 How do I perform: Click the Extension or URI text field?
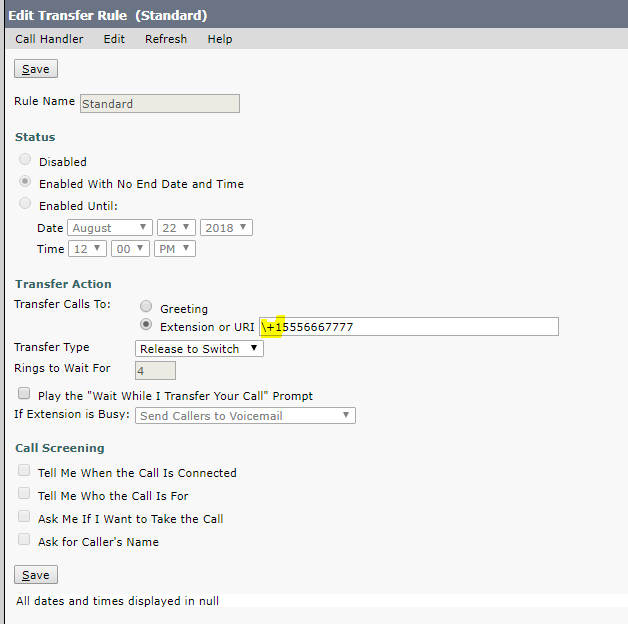coord(420,327)
